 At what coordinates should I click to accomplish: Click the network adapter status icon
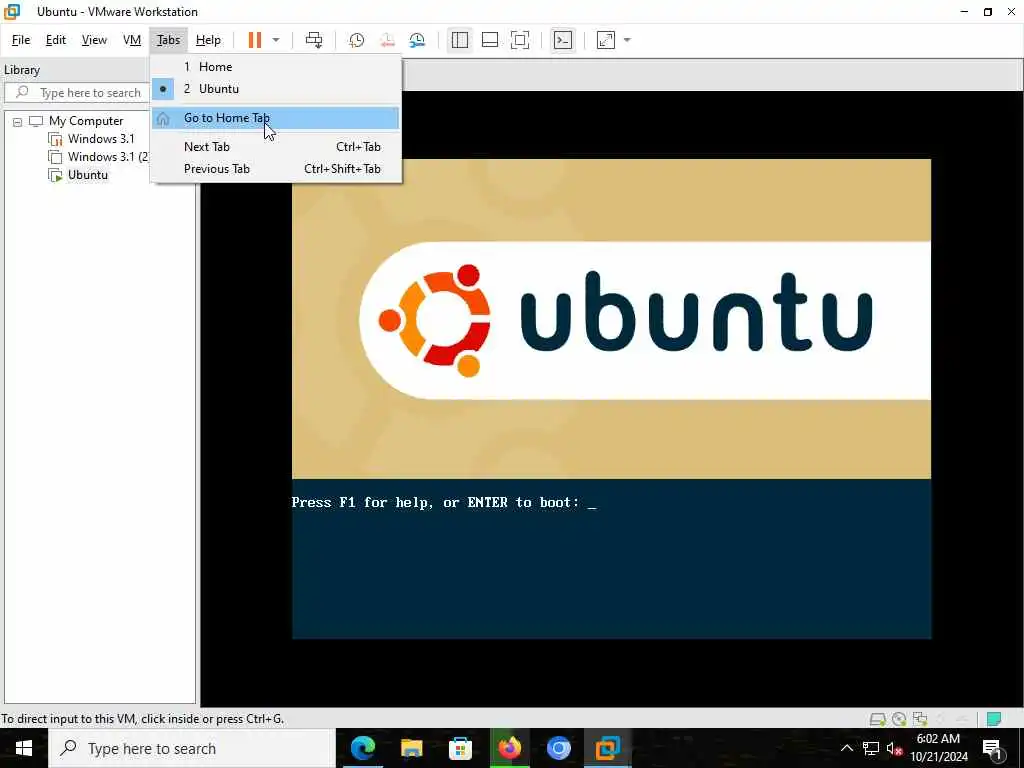[920, 719]
